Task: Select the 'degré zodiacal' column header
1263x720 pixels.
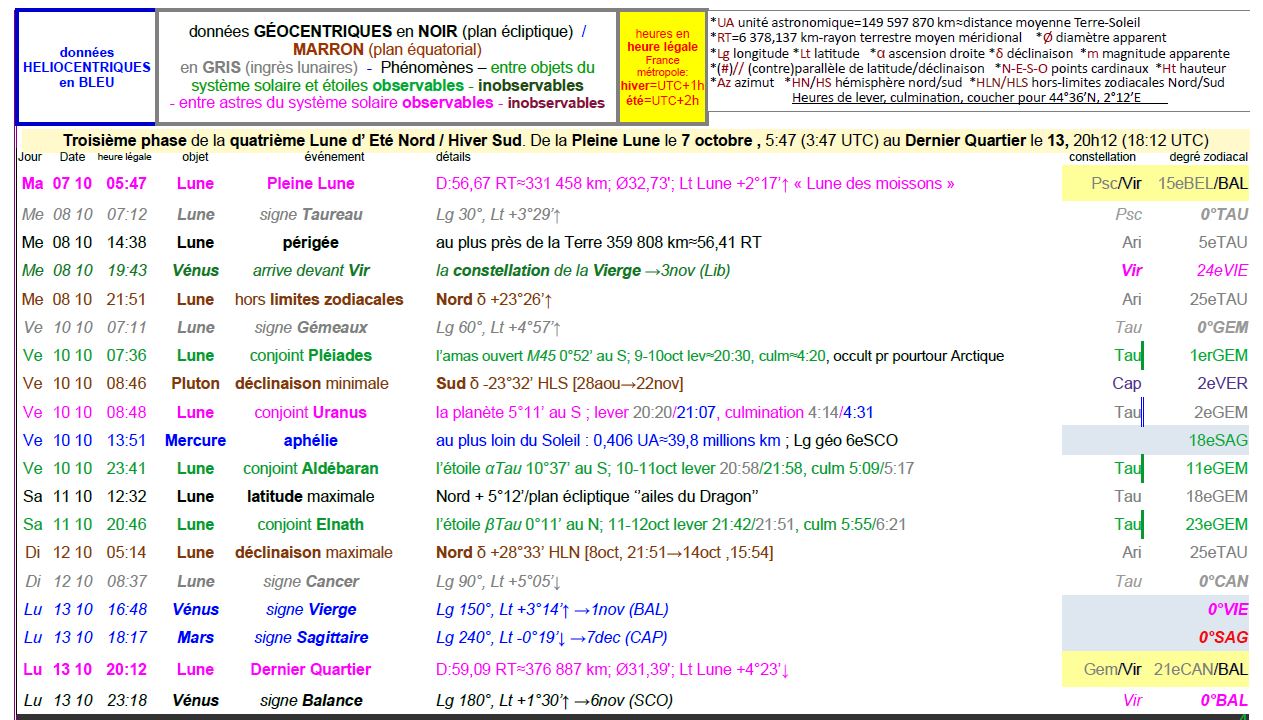Action: pyautogui.click(x=1208, y=157)
